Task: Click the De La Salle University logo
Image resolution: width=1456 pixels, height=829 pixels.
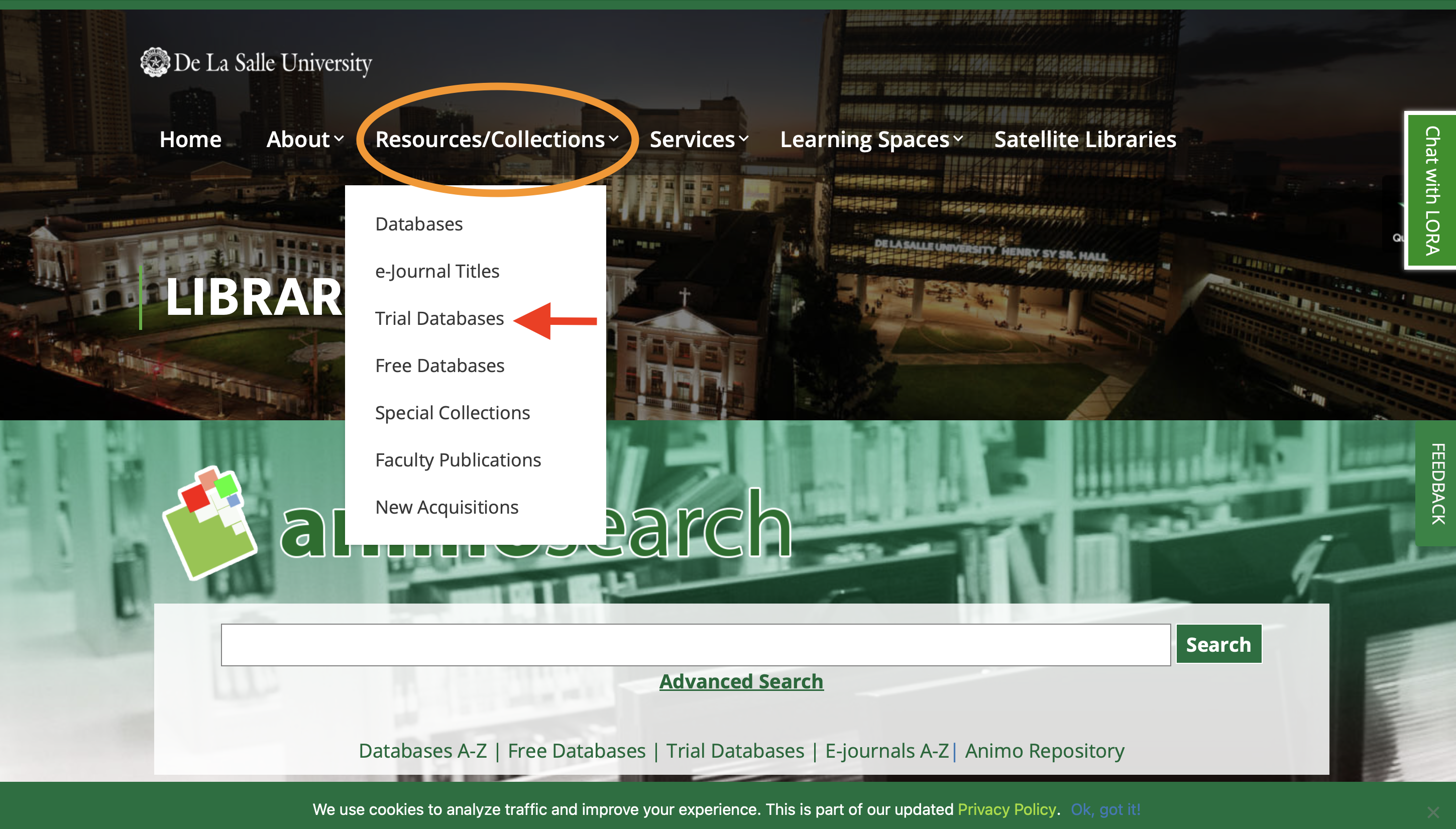Action: pos(256,63)
